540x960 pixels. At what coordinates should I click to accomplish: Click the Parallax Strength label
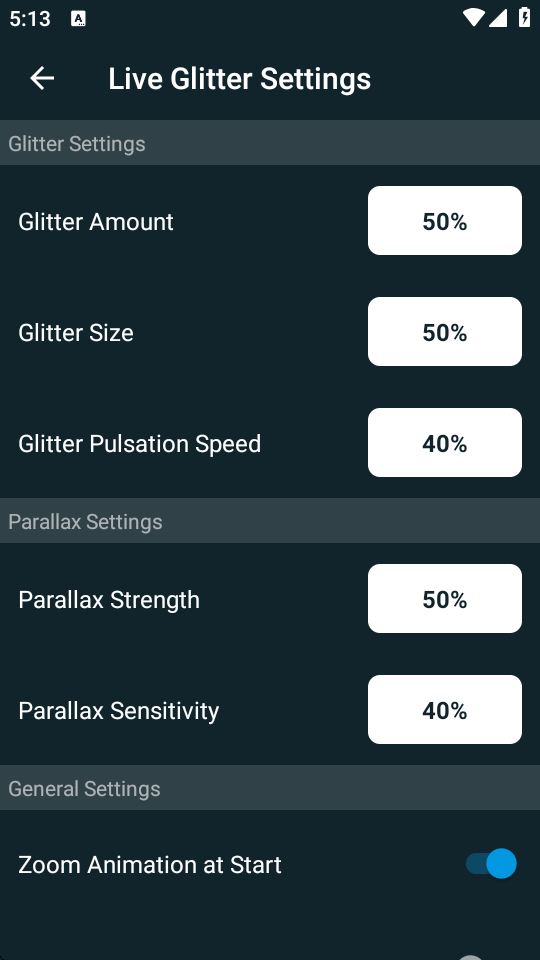(109, 600)
